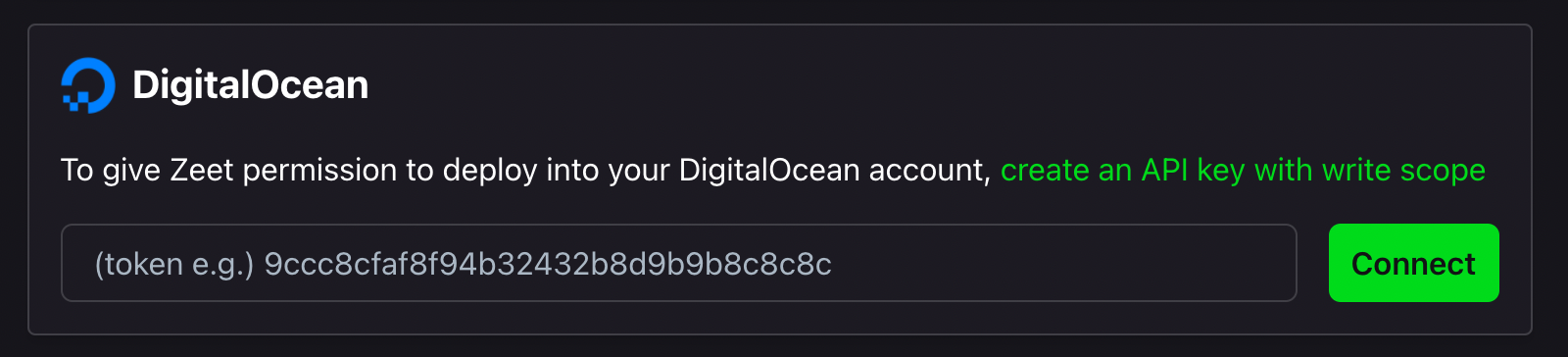Click the word "Zeet" in the description
The image size is (1568, 357).
(x=202, y=171)
